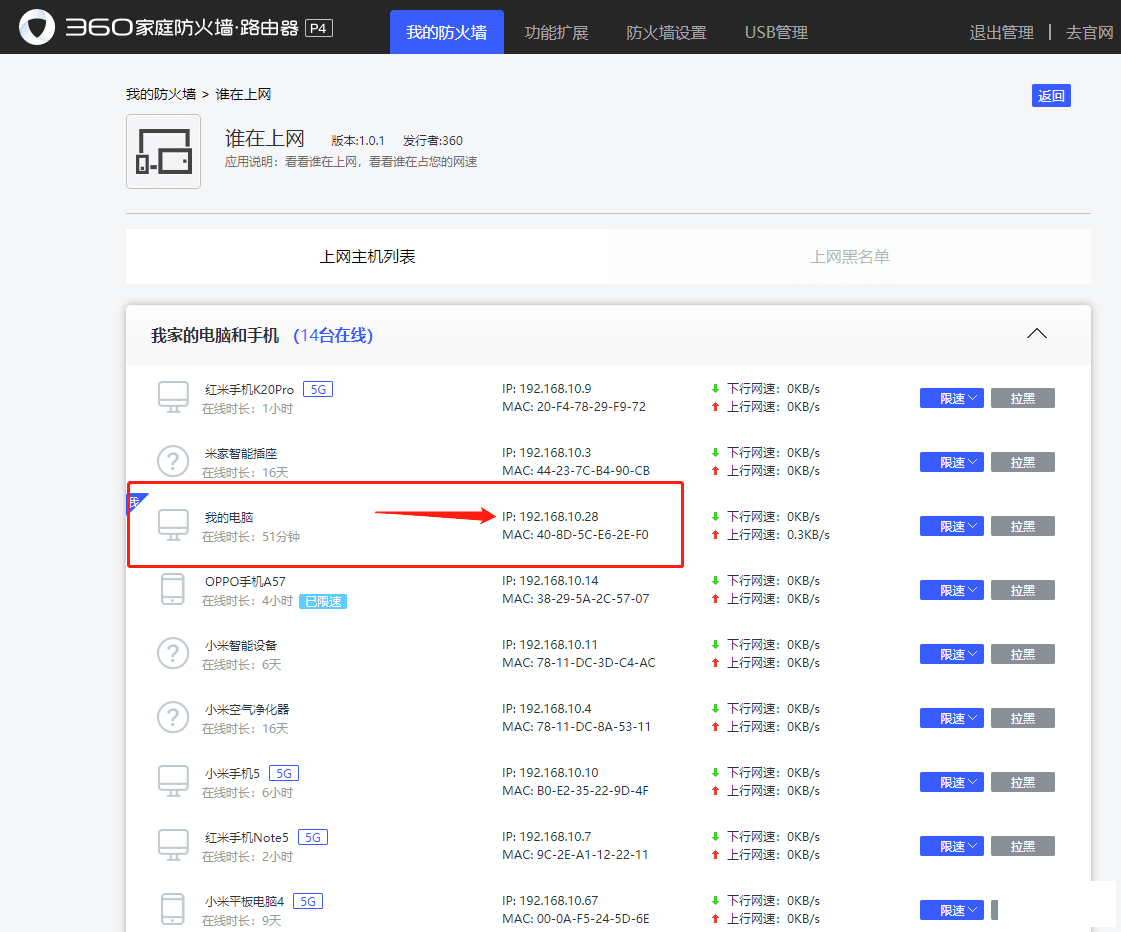Click 上行网速 0.3KB/s text
Image resolution: width=1121 pixels, height=932 pixels.
[x=778, y=535]
